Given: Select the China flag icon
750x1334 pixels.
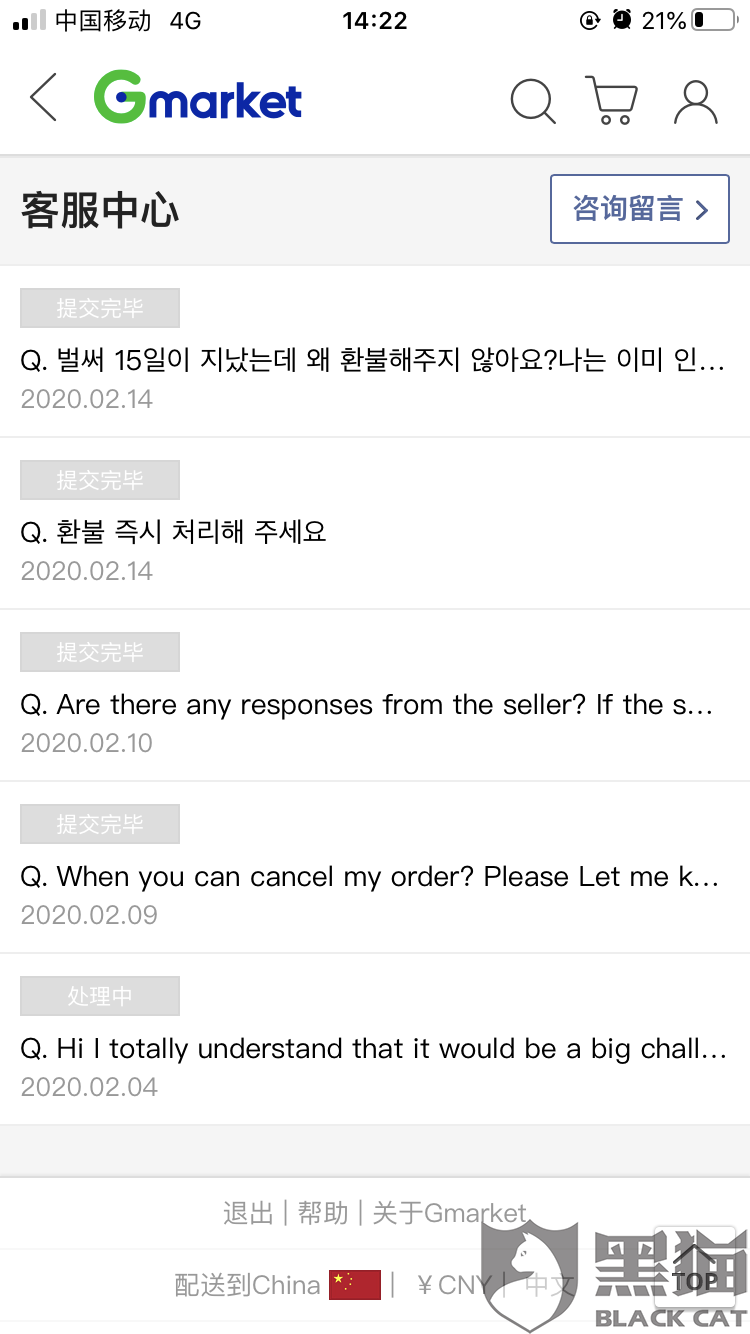Looking at the screenshot, I should (355, 1285).
